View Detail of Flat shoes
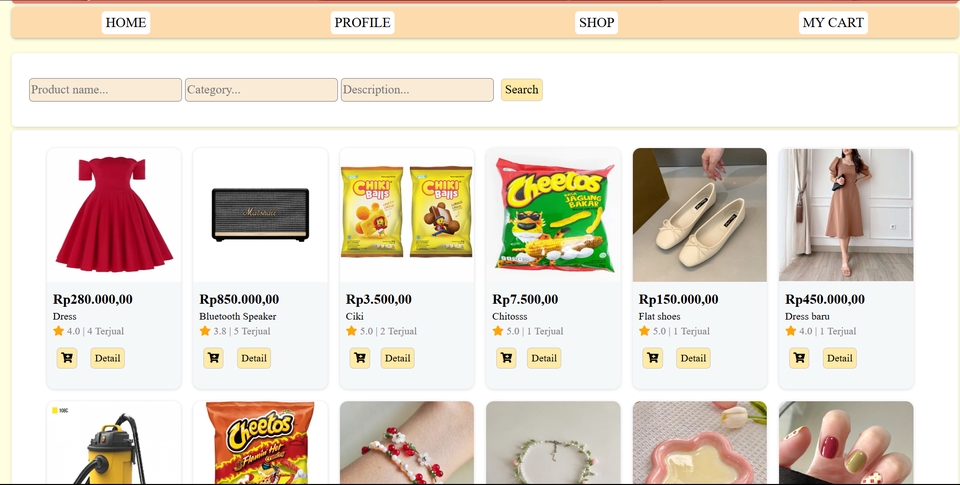 (x=693, y=358)
